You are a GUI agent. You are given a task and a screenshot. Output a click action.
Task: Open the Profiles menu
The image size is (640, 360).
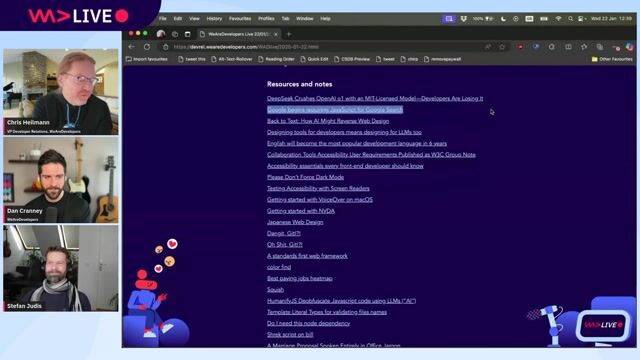click(x=266, y=19)
